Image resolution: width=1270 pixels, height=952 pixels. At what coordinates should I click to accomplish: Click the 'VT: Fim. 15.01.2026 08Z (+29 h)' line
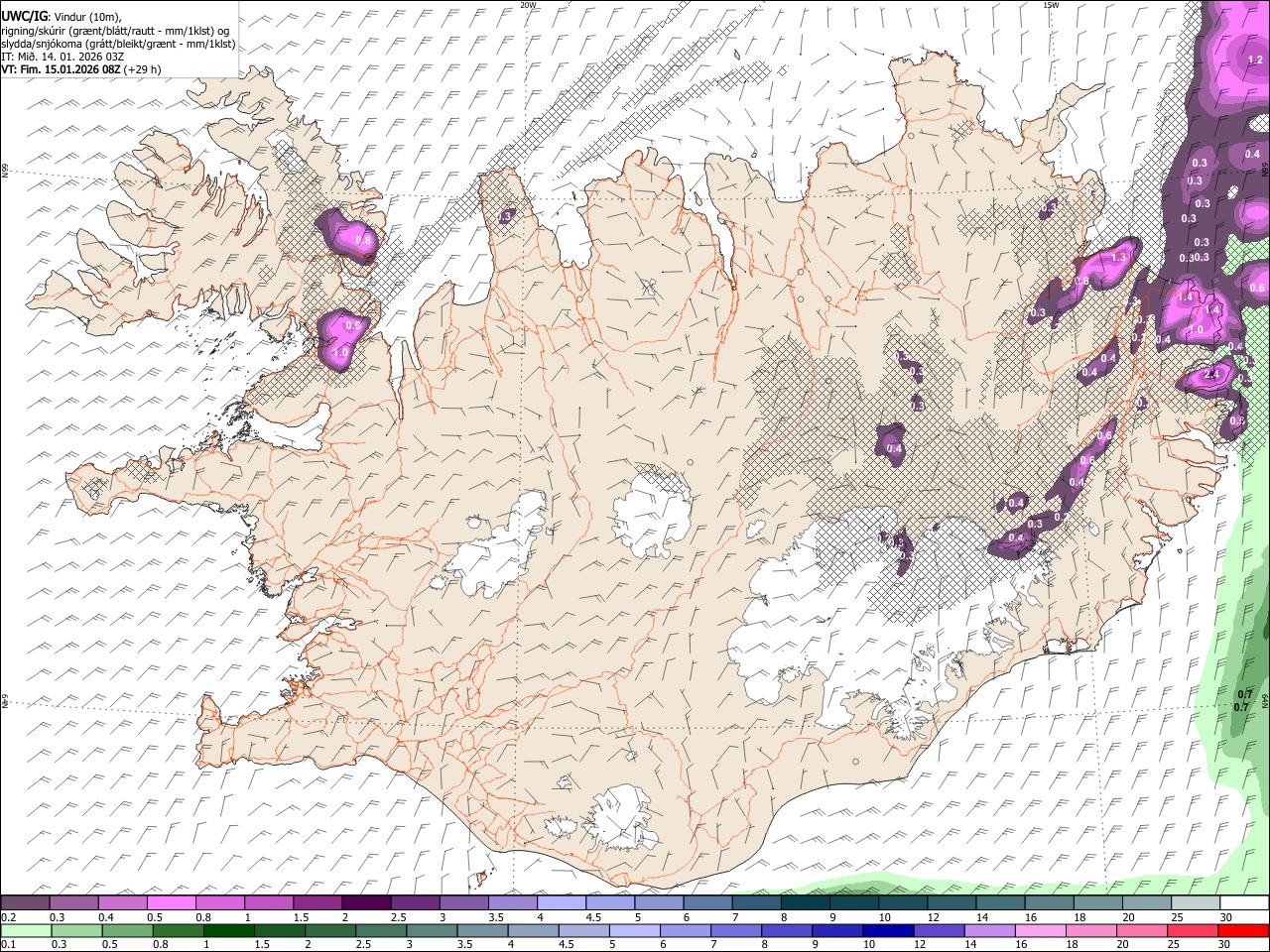pyautogui.click(x=80, y=69)
